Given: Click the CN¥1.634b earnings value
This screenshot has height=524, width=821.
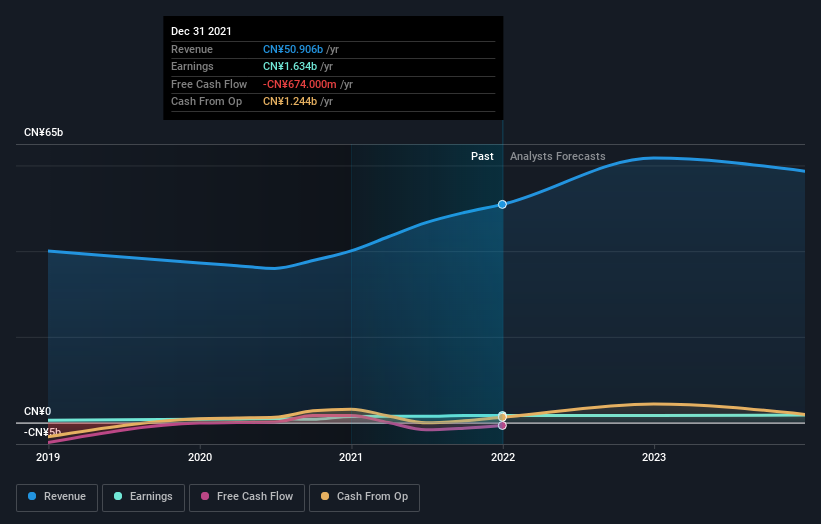Looking at the screenshot, I should [x=290, y=66].
